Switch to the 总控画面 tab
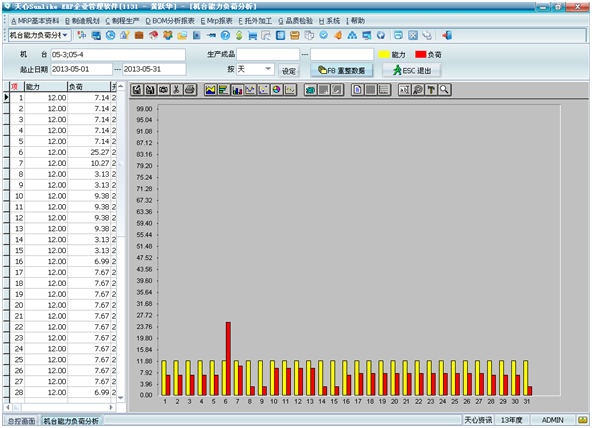Screen dimensions: 592x428 click(x=22, y=420)
